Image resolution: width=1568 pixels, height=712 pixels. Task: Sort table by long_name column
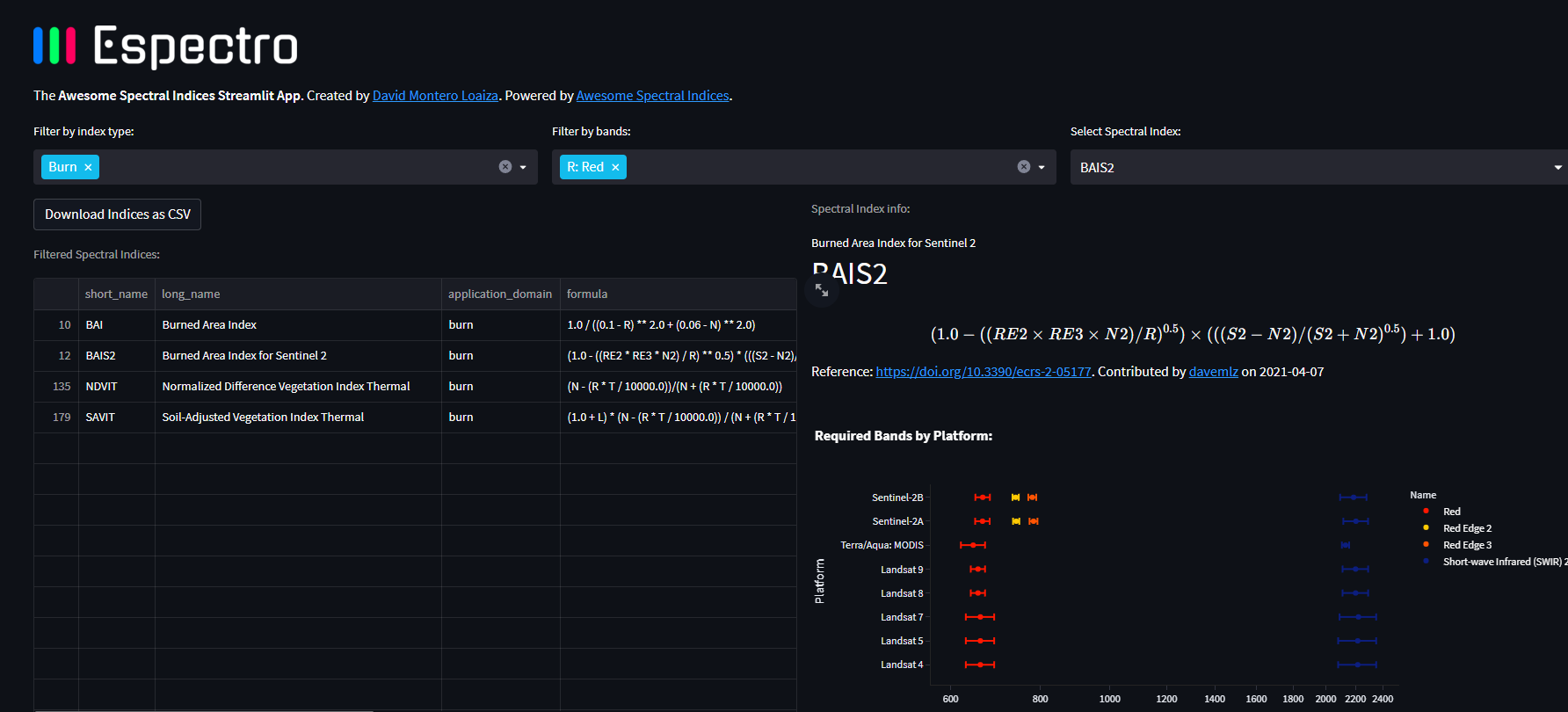pos(298,294)
